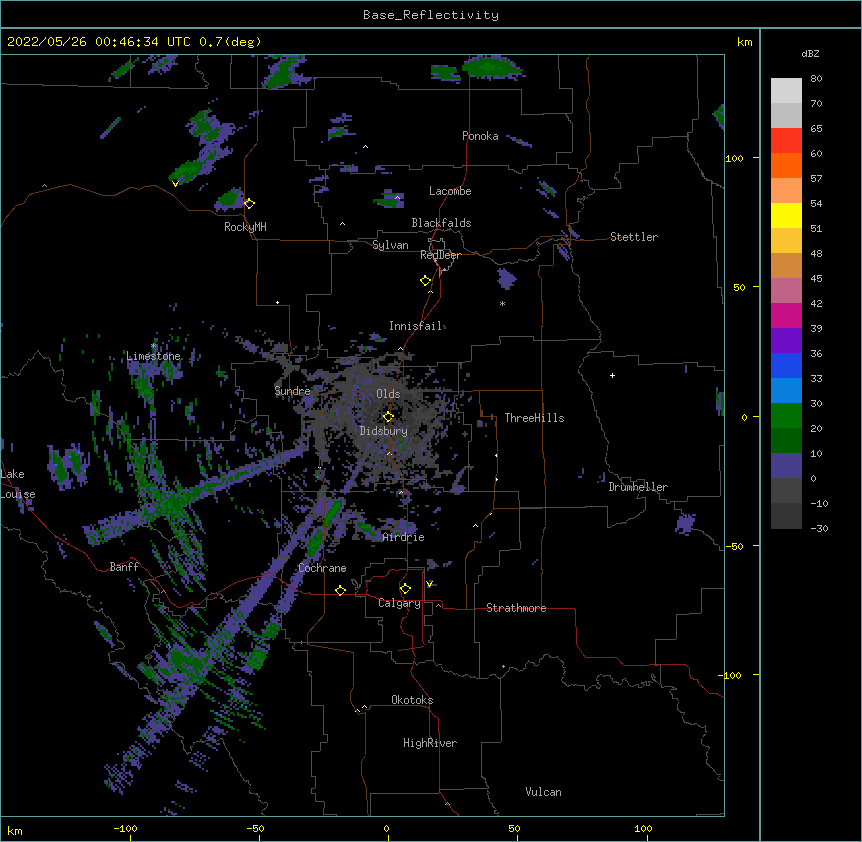Click the Base_Reflectivity title text
Screen dimensions: 862x842
coord(431,15)
